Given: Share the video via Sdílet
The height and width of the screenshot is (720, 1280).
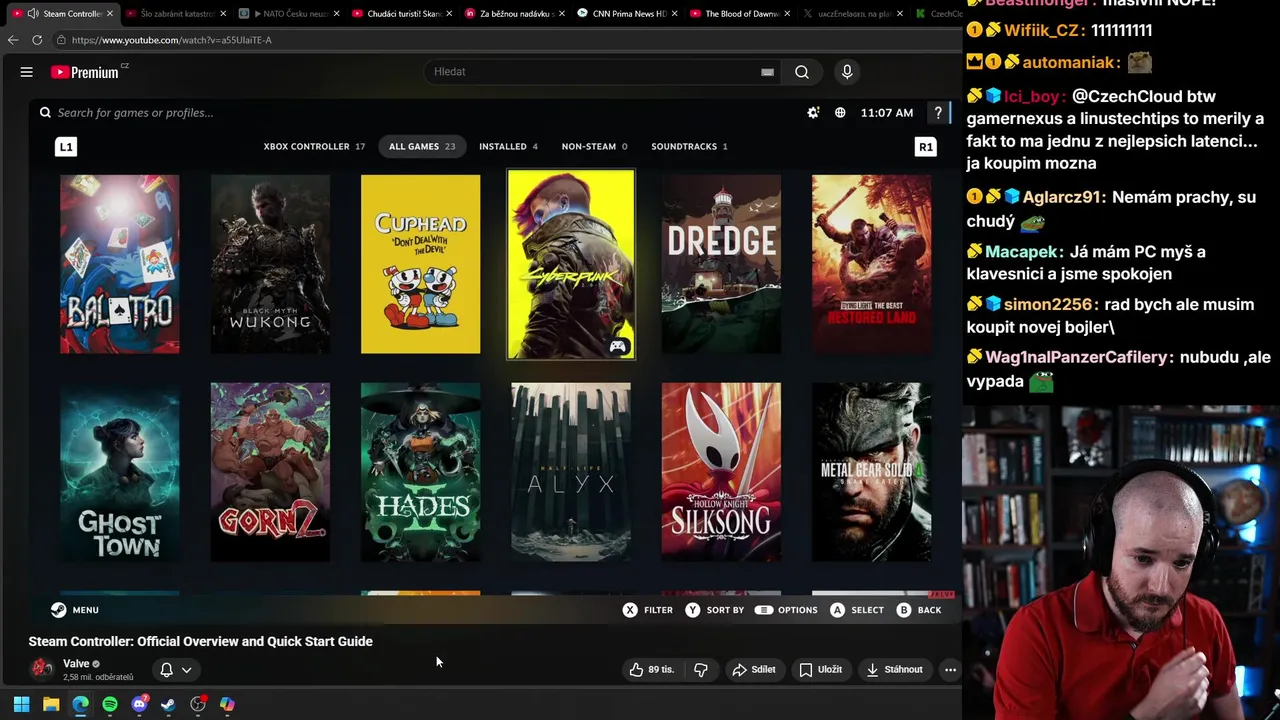Looking at the screenshot, I should [754, 670].
